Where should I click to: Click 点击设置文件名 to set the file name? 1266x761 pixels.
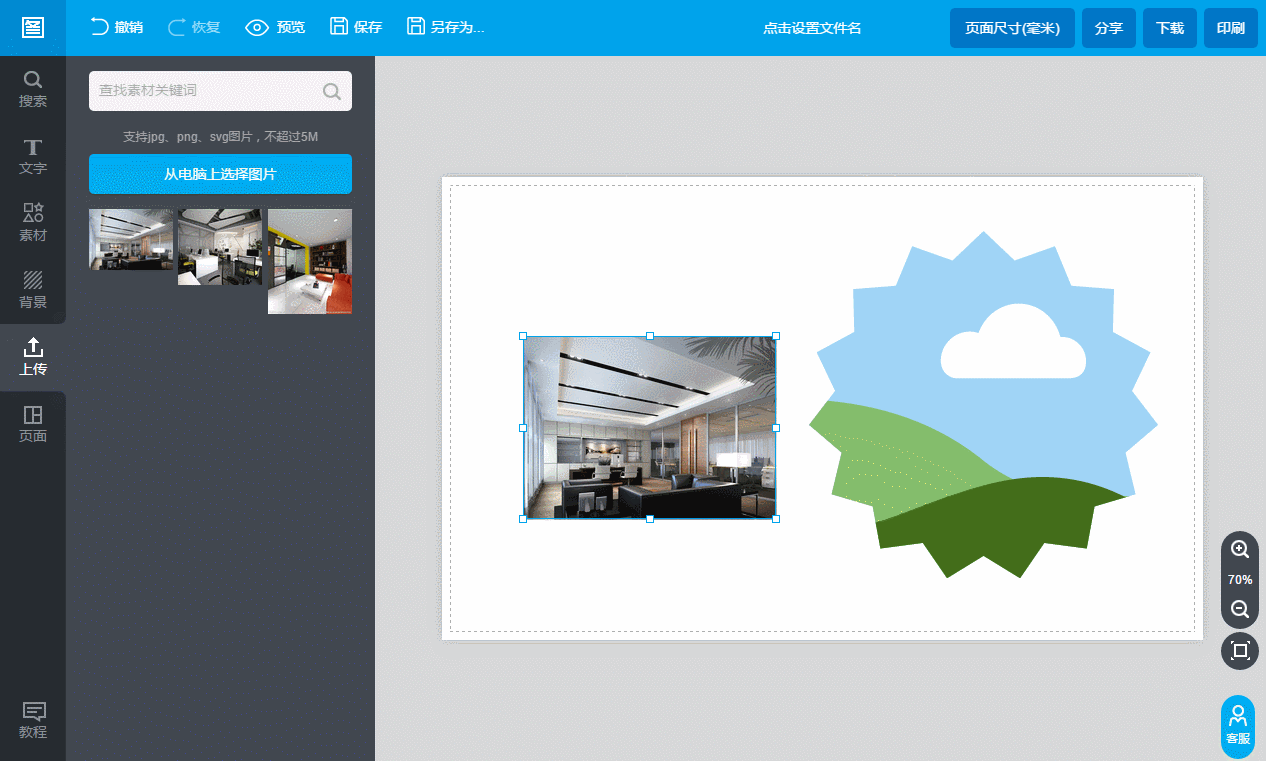click(x=812, y=28)
